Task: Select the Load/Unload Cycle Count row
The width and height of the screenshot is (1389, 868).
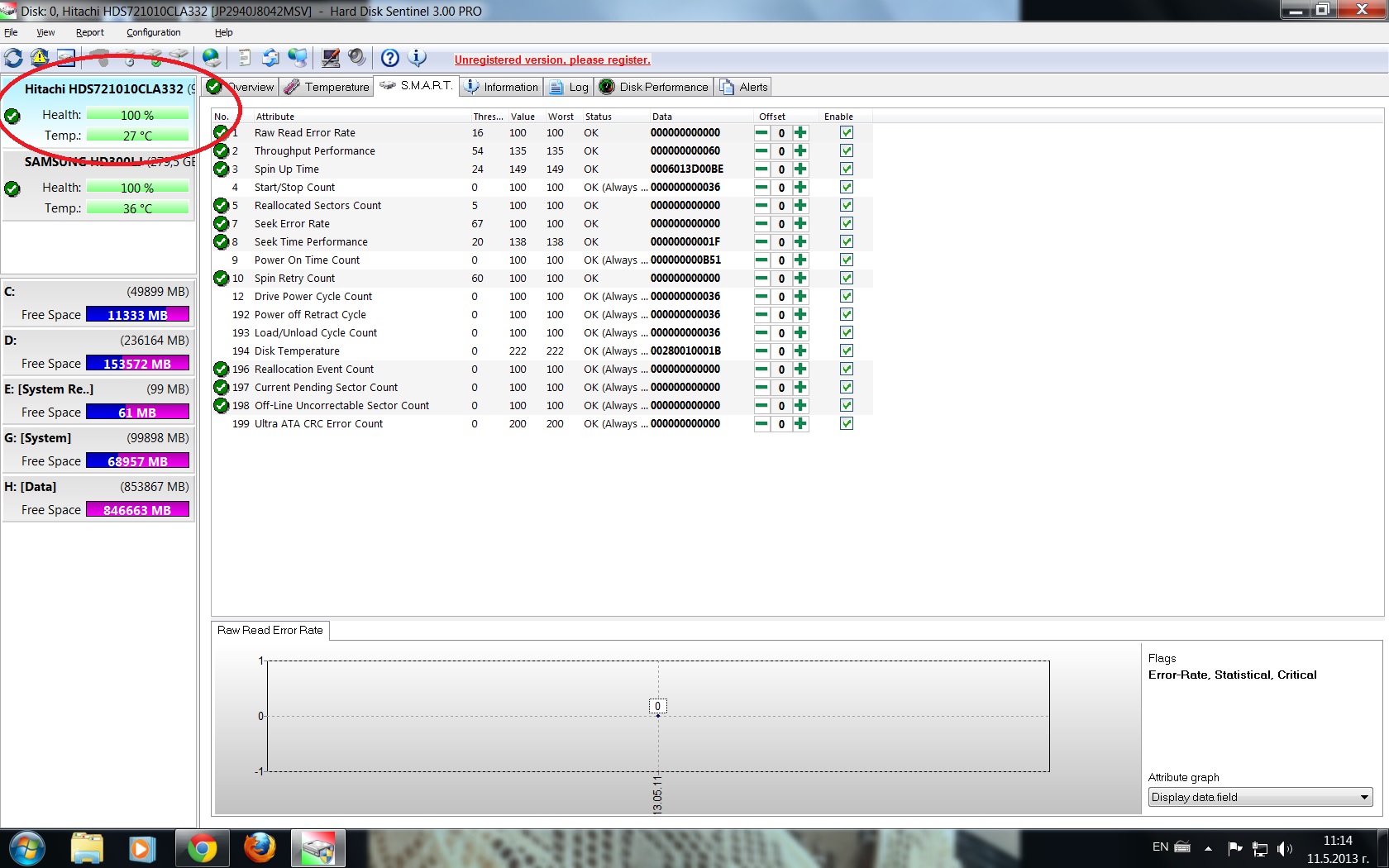Action: [x=542, y=333]
